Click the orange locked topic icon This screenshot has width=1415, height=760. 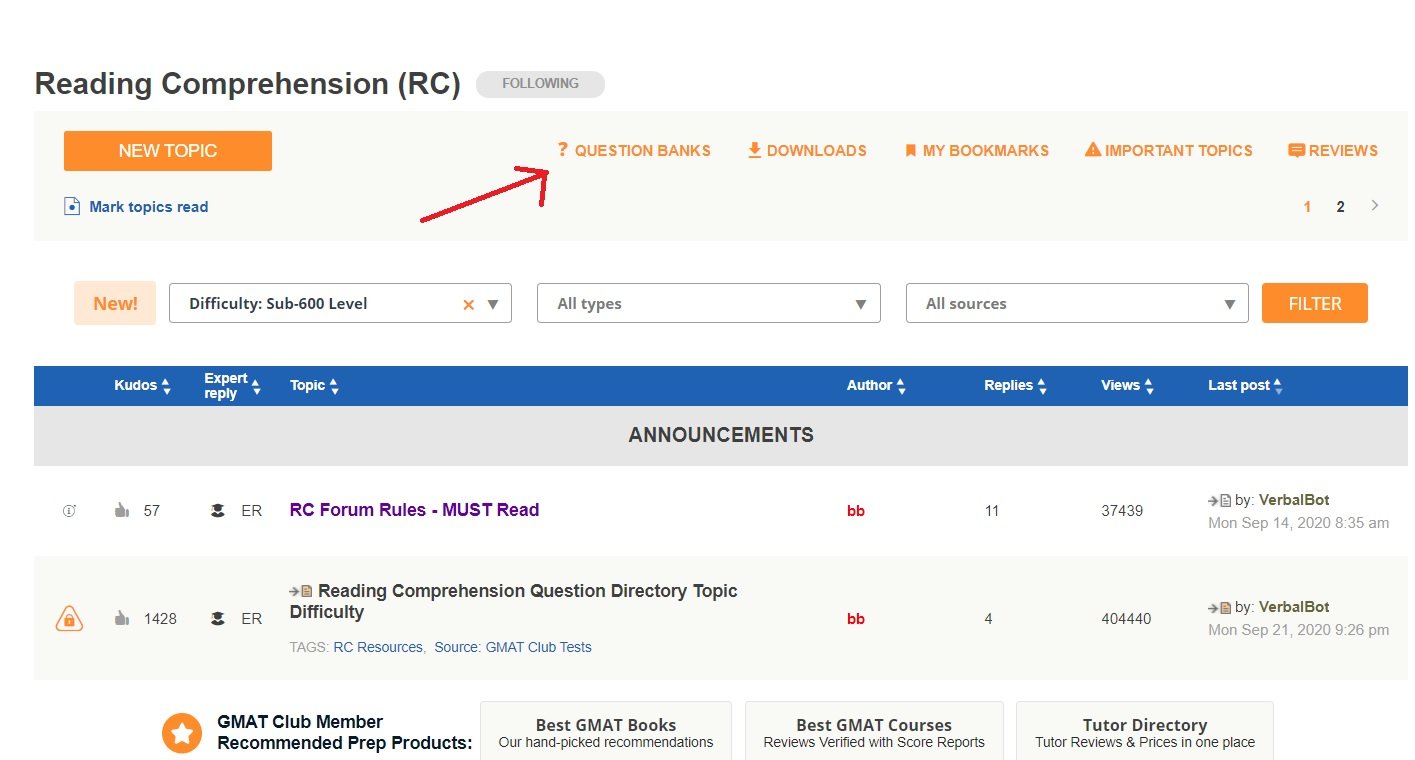(x=69, y=619)
